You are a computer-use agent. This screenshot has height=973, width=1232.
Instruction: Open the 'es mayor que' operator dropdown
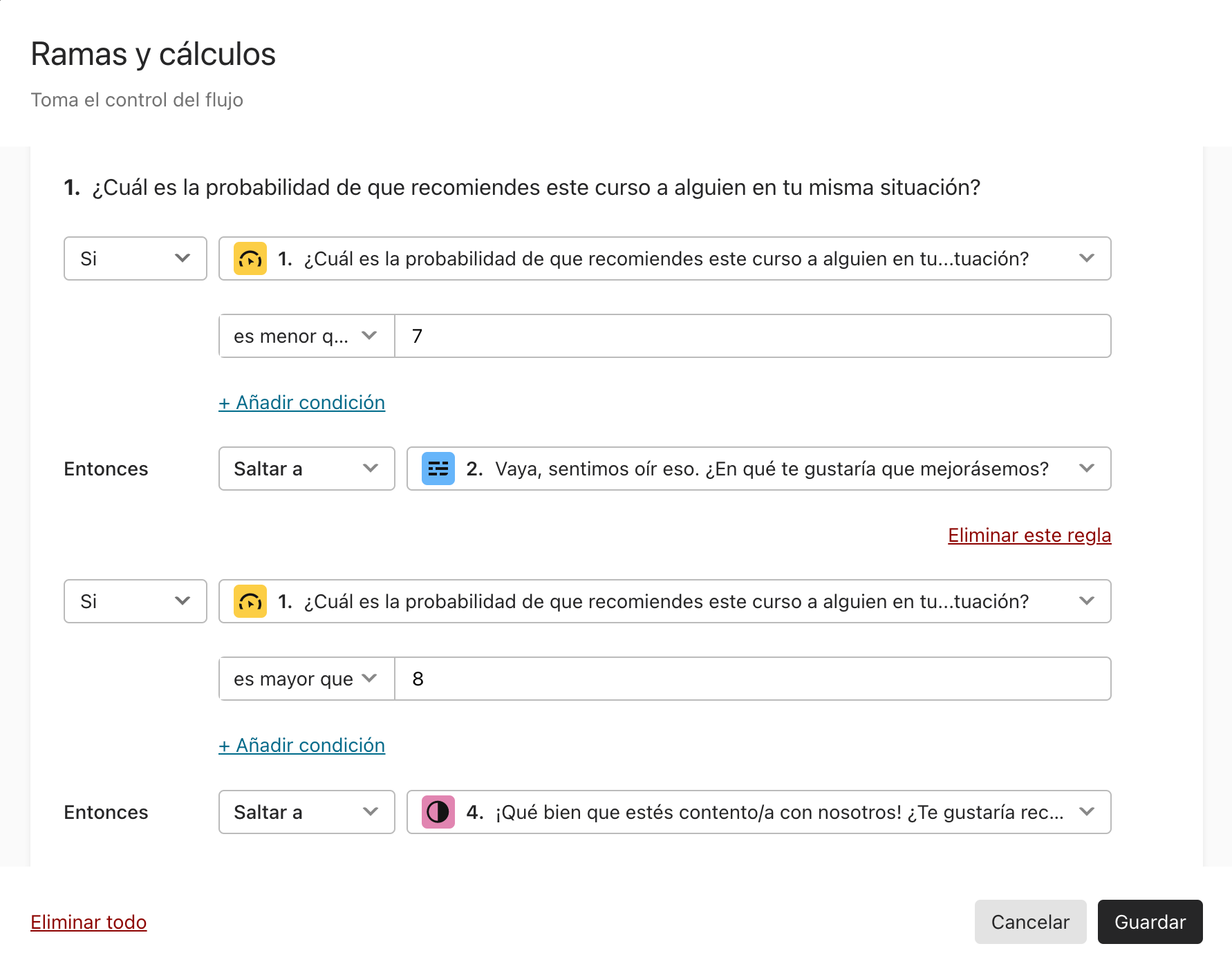[307, 679]
